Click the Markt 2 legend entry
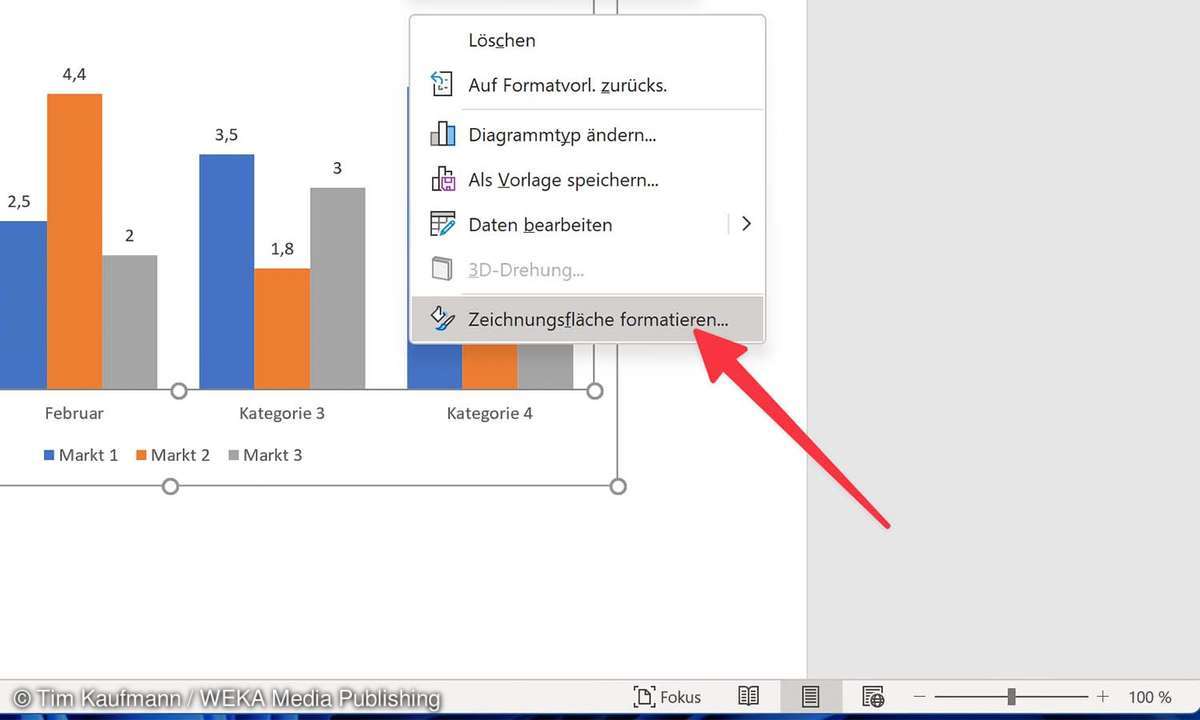Viewport: 1200px width, 720px height. (173, 455)
